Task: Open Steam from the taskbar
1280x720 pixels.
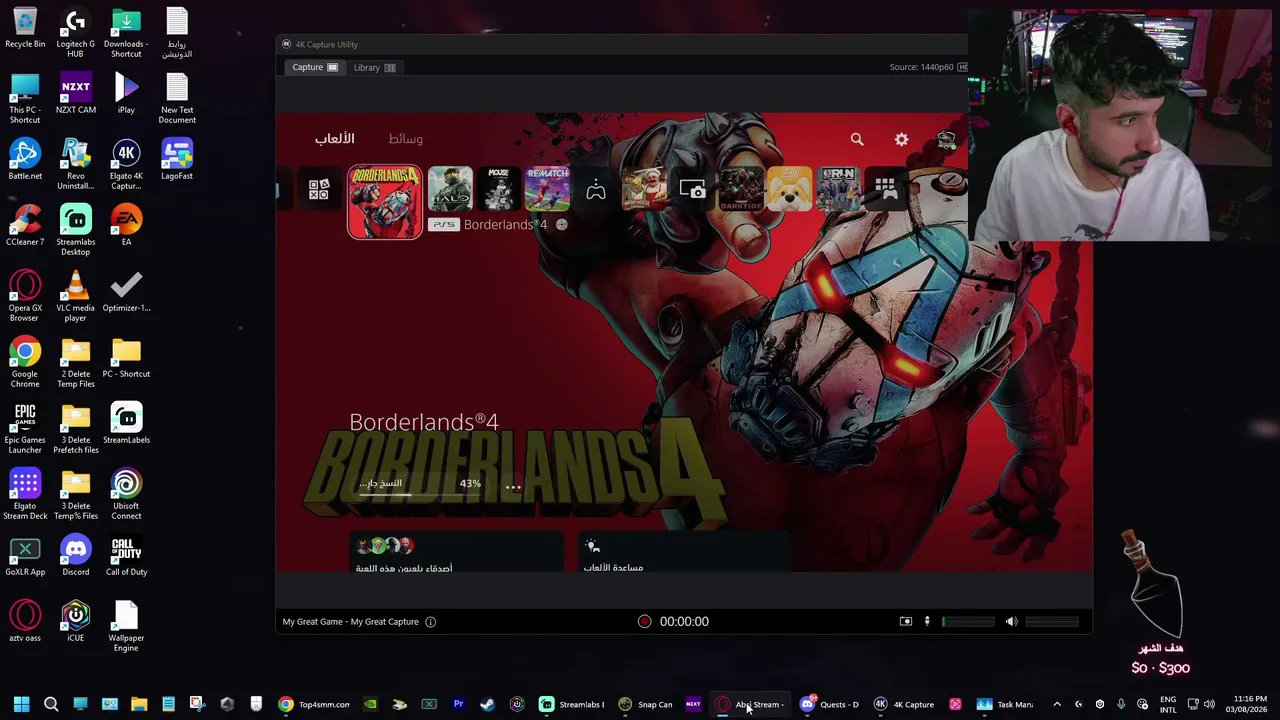Action: [487, 705]
